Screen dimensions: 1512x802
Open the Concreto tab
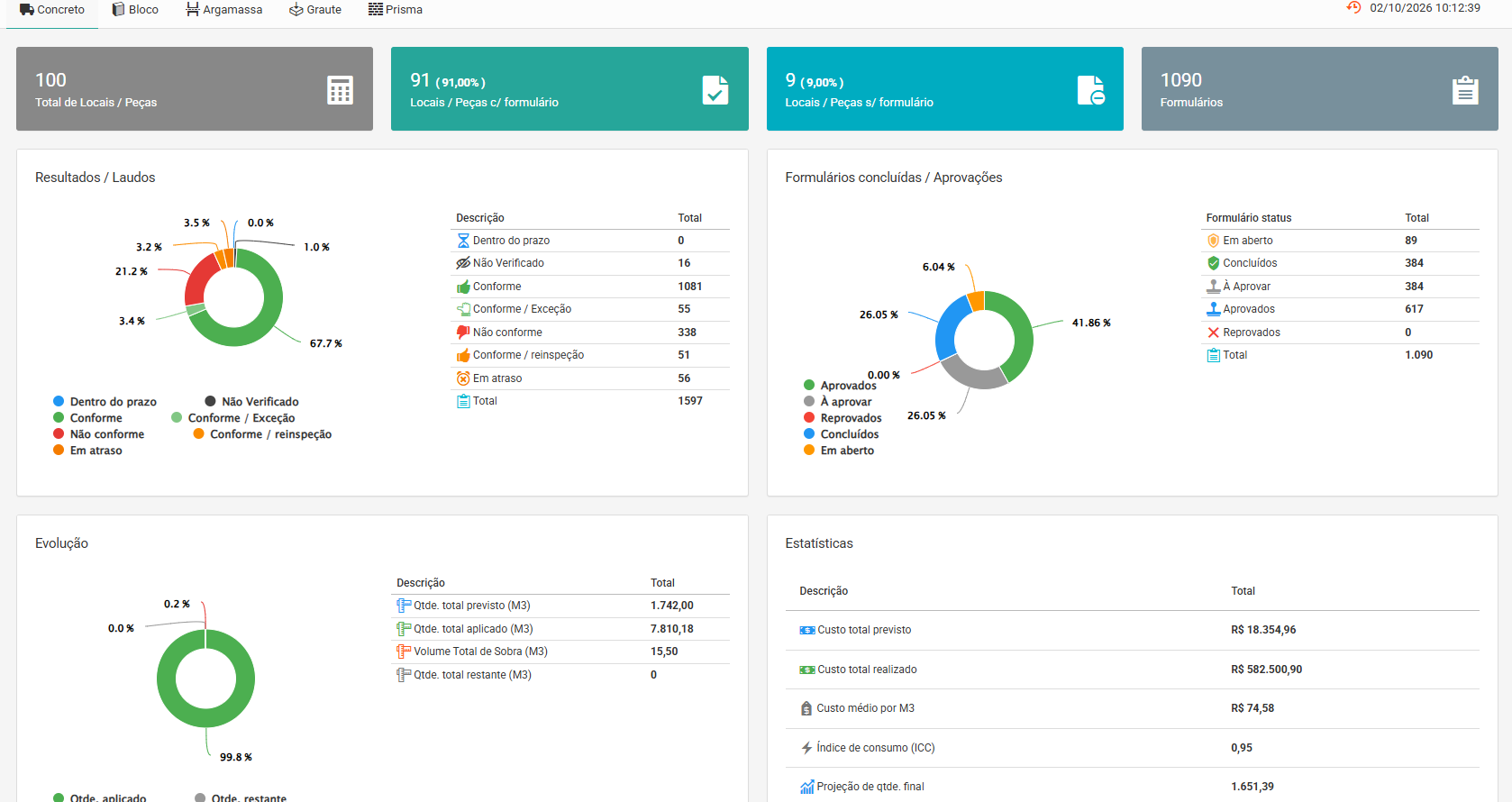(x=52, y=10)
